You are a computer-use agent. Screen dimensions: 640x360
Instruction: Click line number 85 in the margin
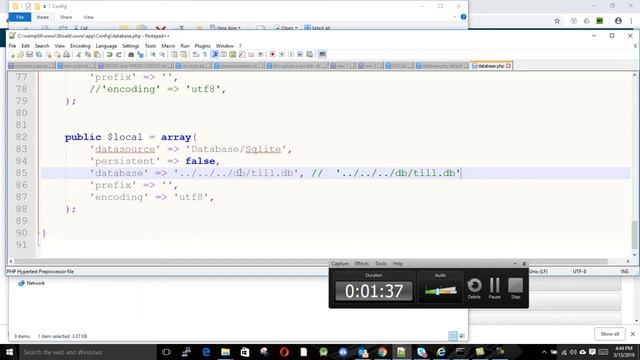[22, 173]
